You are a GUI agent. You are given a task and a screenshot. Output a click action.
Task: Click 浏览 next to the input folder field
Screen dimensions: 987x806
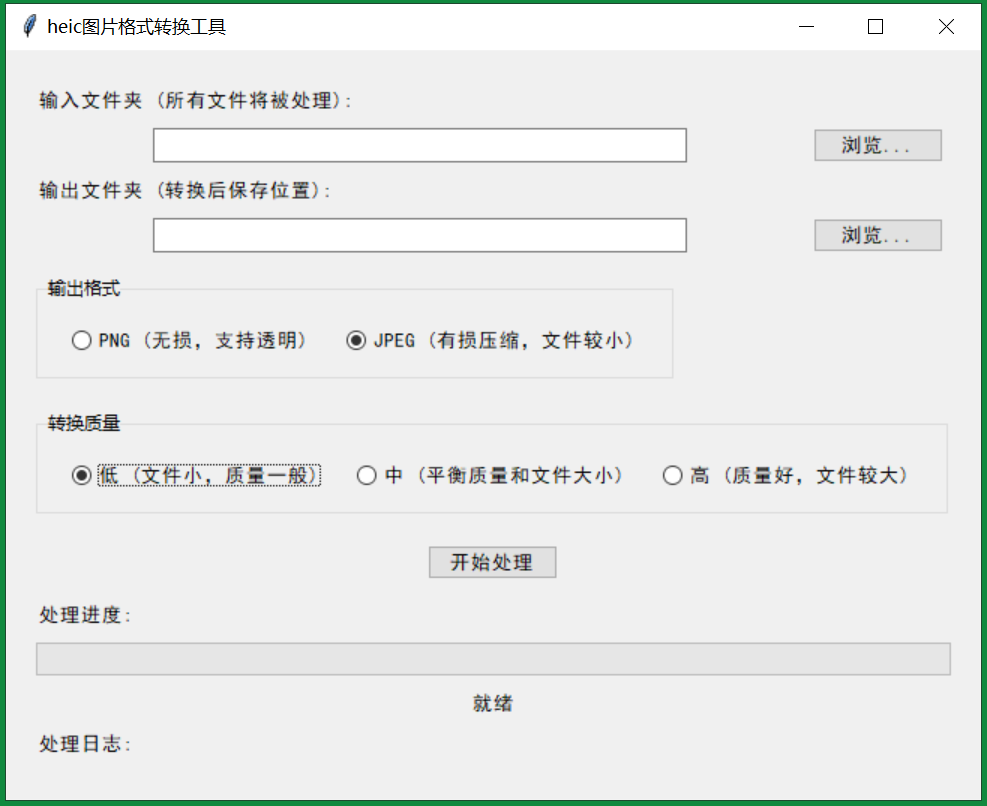point(877,144)
